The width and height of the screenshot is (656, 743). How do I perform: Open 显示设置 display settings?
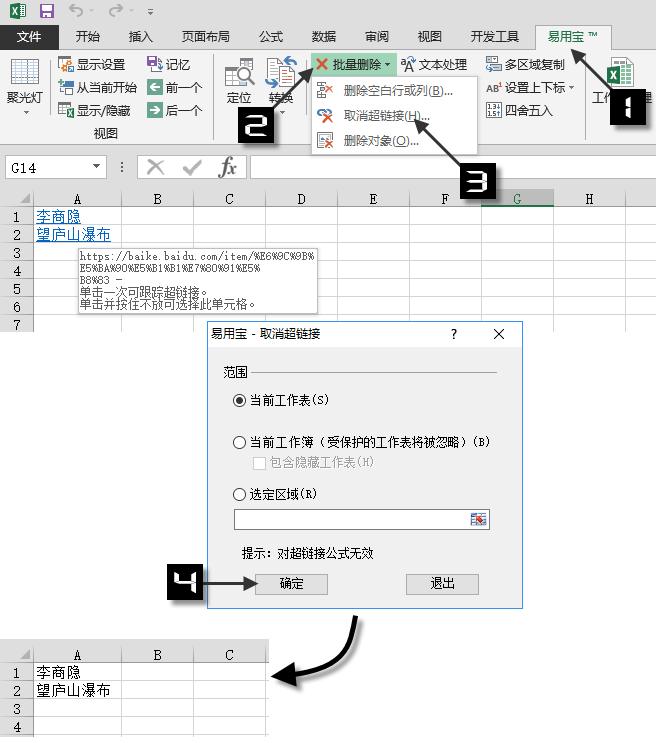tap(92, 64)
